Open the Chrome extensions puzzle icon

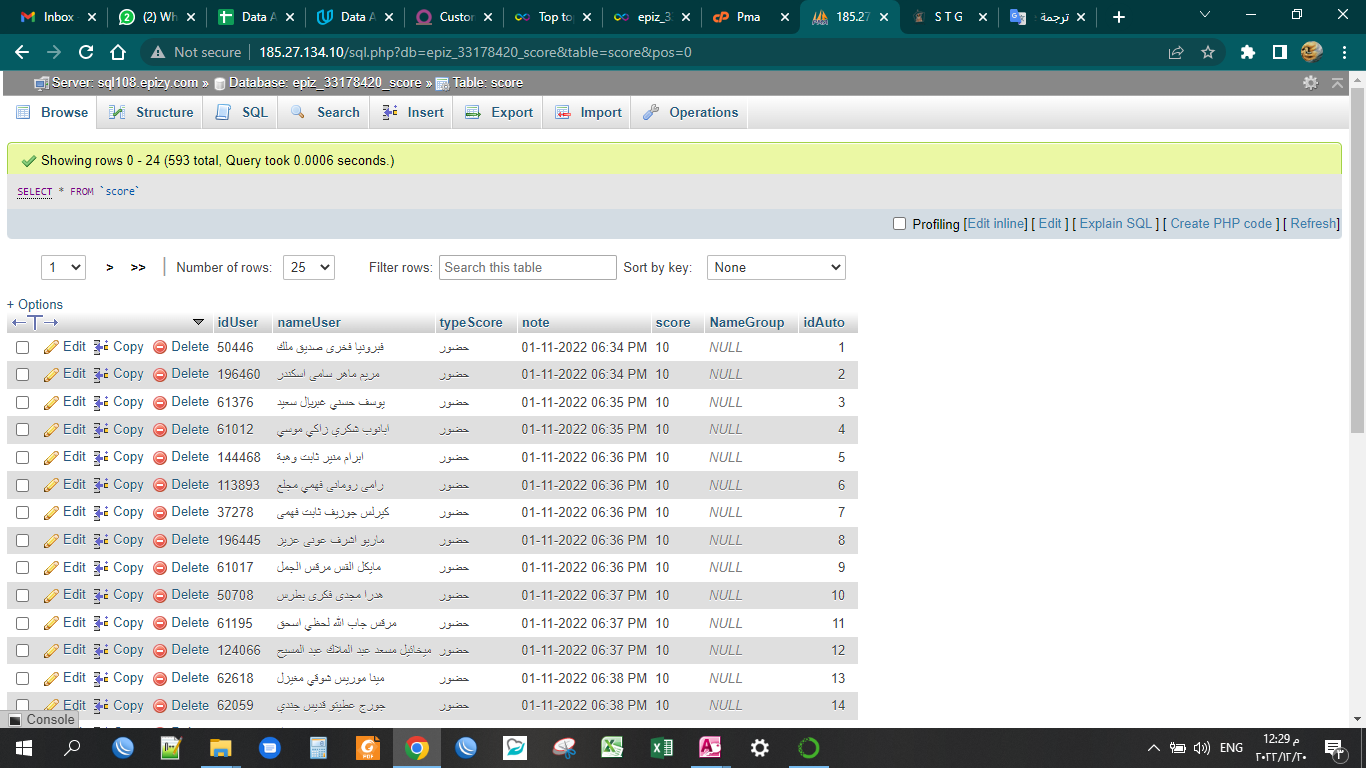point(1247,52)
